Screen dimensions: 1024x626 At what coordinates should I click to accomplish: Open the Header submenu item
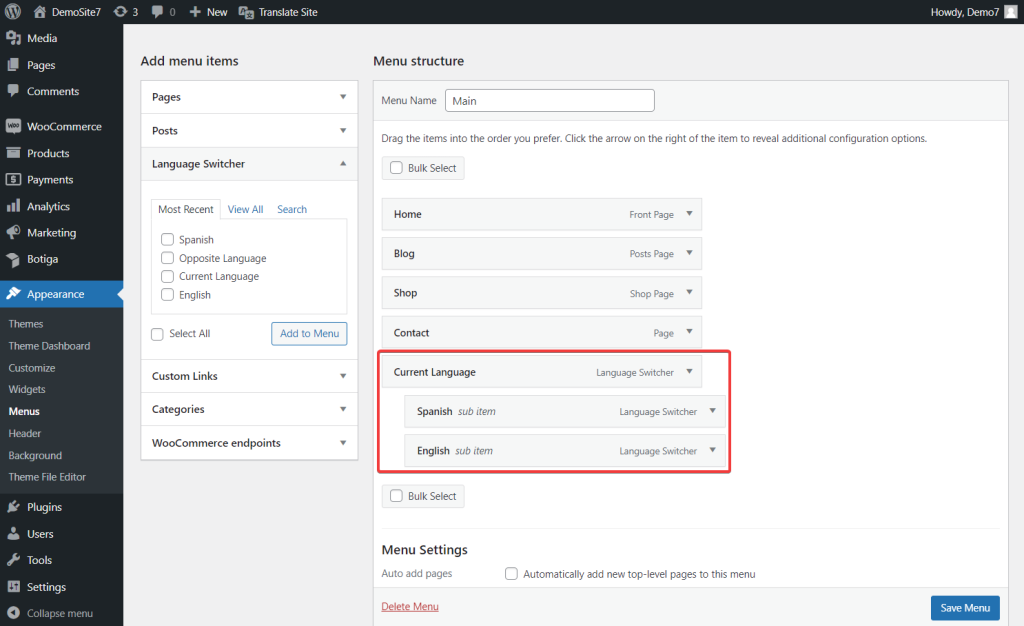click(x=25, y=433)
